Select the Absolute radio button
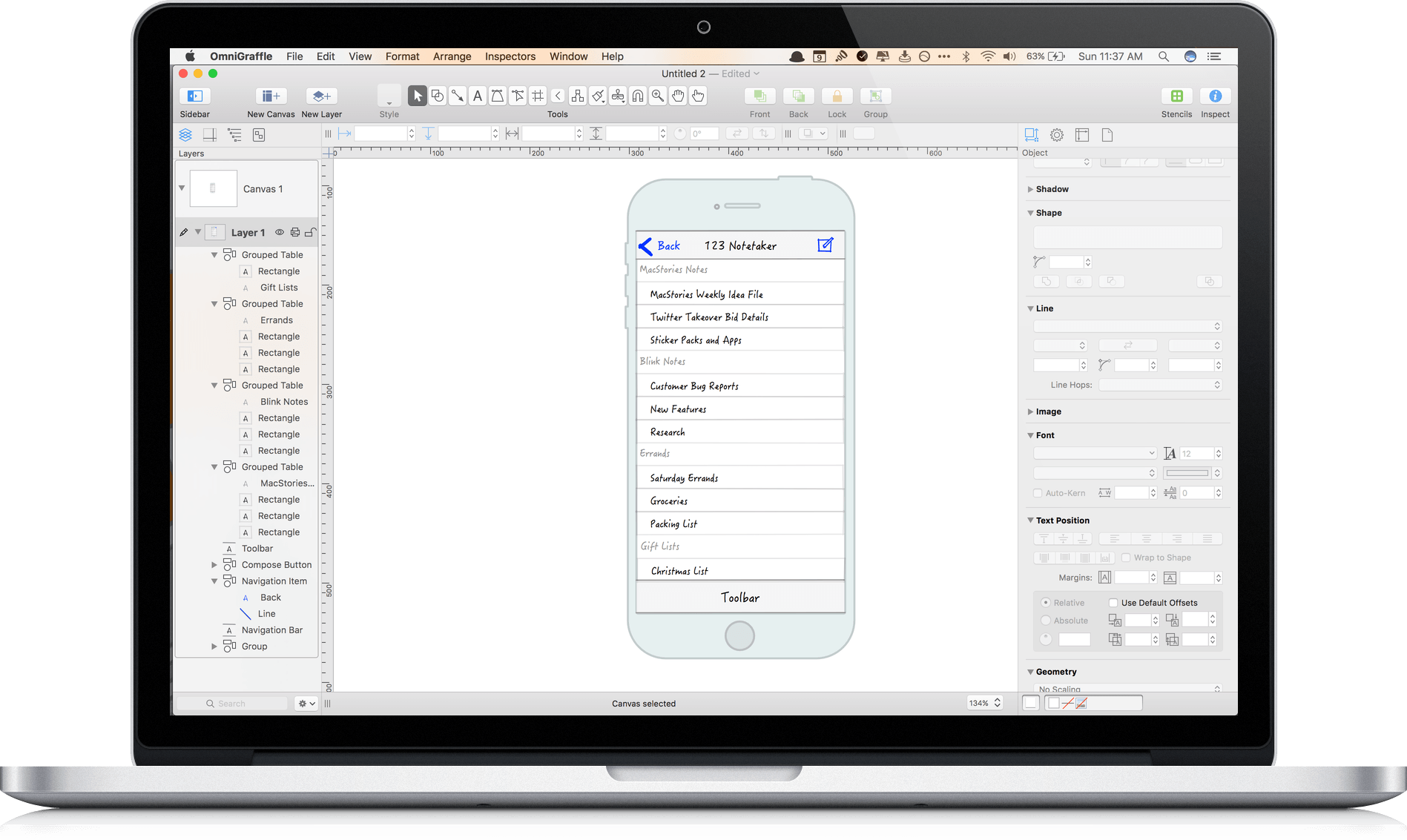This screenshot has width=1407, height=840. [1046, 621]
